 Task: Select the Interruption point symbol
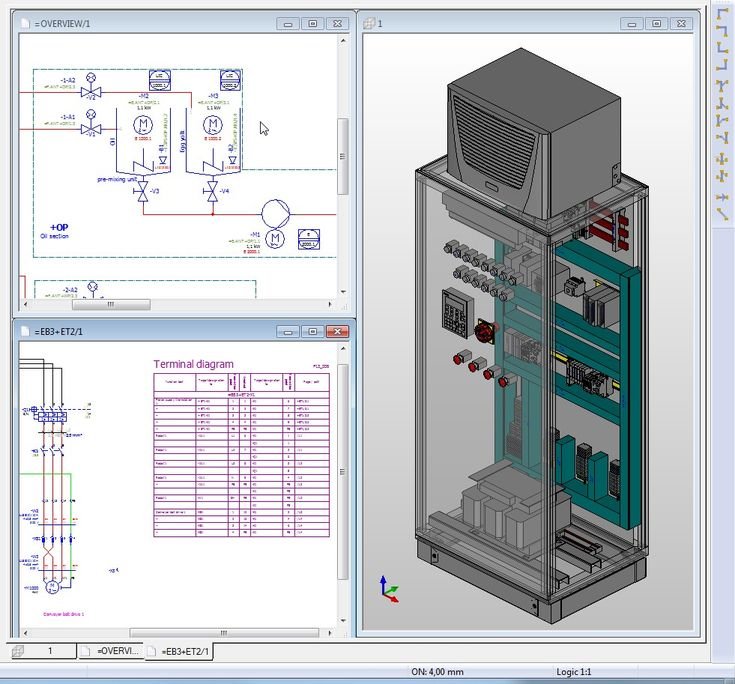721,197
